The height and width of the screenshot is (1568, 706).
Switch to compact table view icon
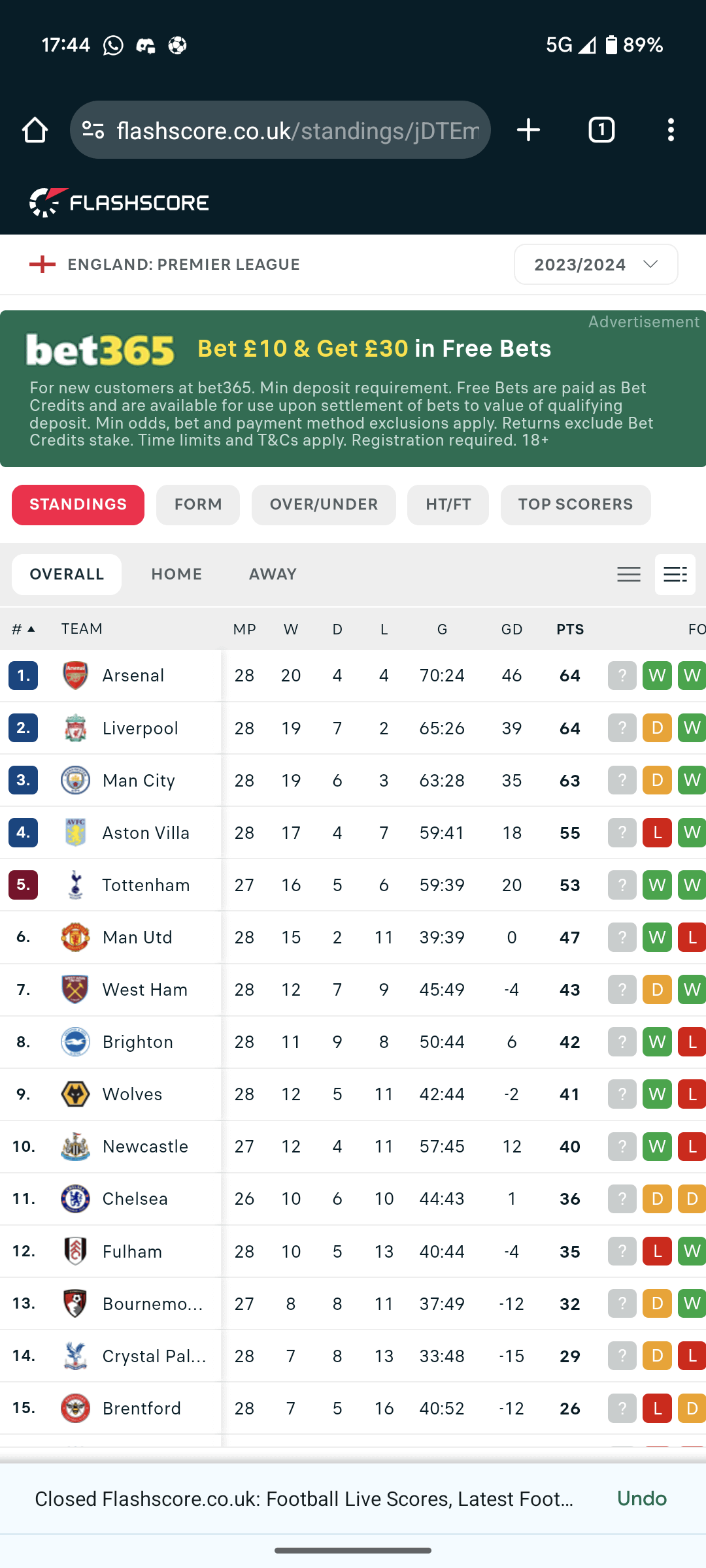tap(629, 575)
